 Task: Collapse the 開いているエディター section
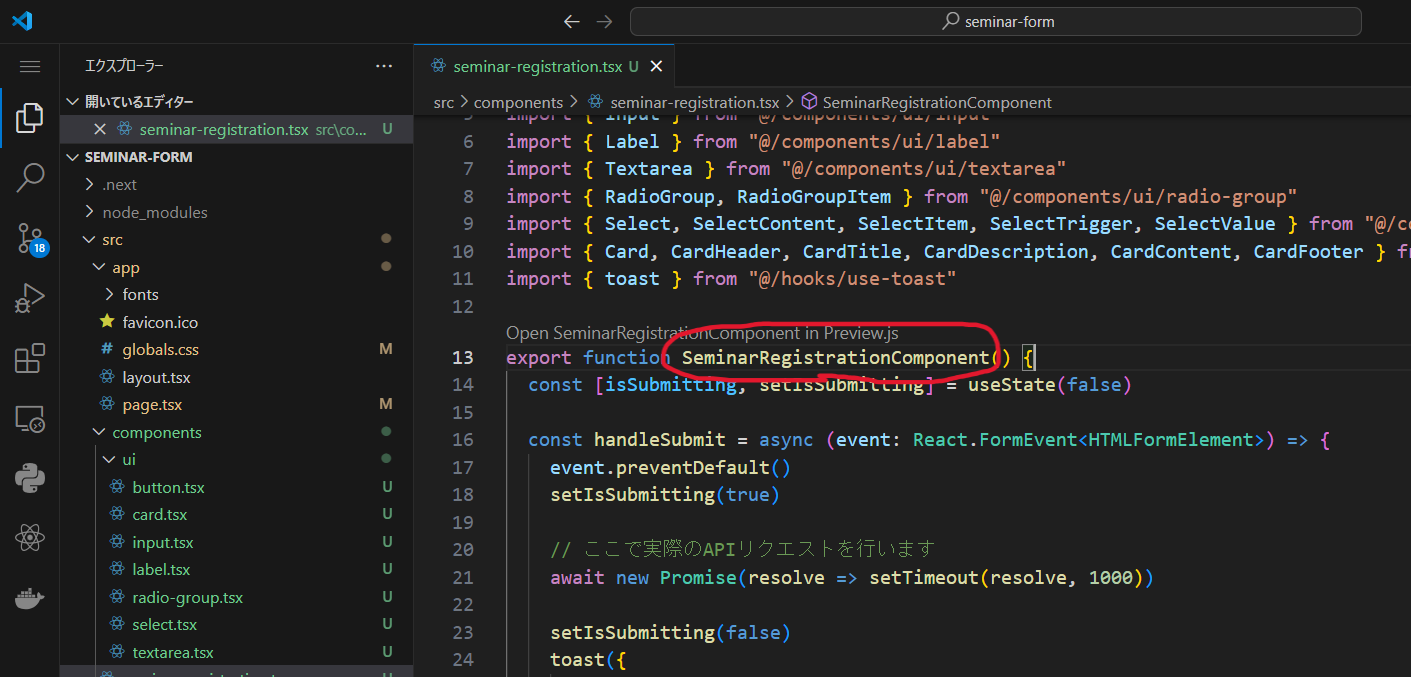[236, 101]
